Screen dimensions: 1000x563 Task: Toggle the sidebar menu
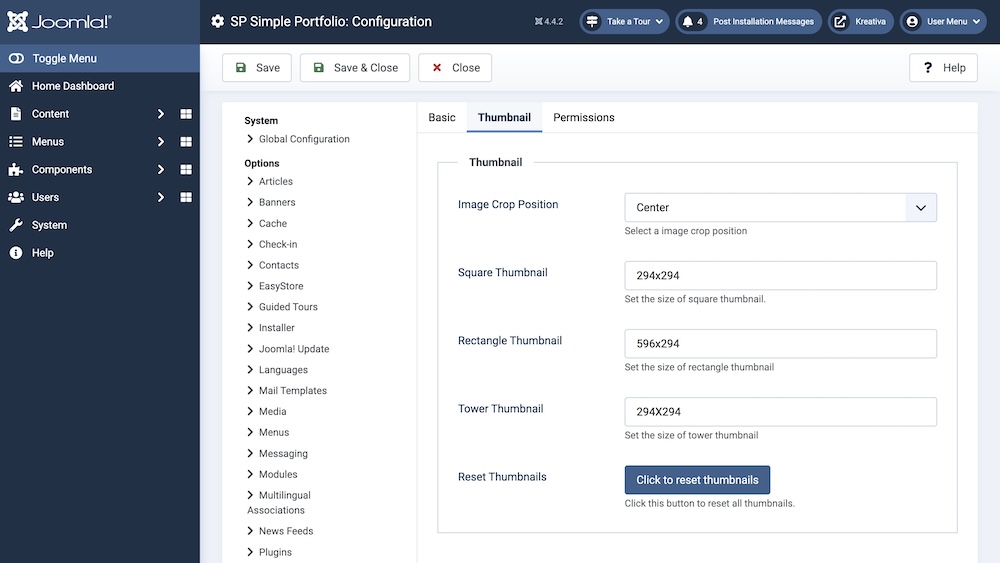[x=64, y=58]
